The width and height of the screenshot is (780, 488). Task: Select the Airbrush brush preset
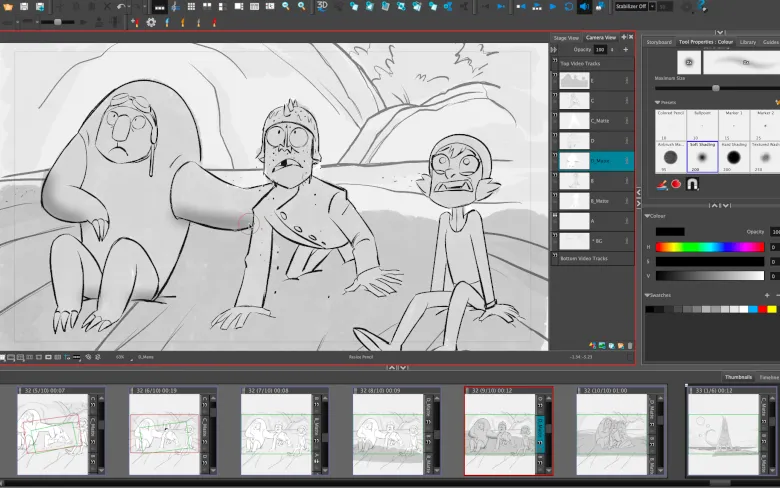click(671, 157)
